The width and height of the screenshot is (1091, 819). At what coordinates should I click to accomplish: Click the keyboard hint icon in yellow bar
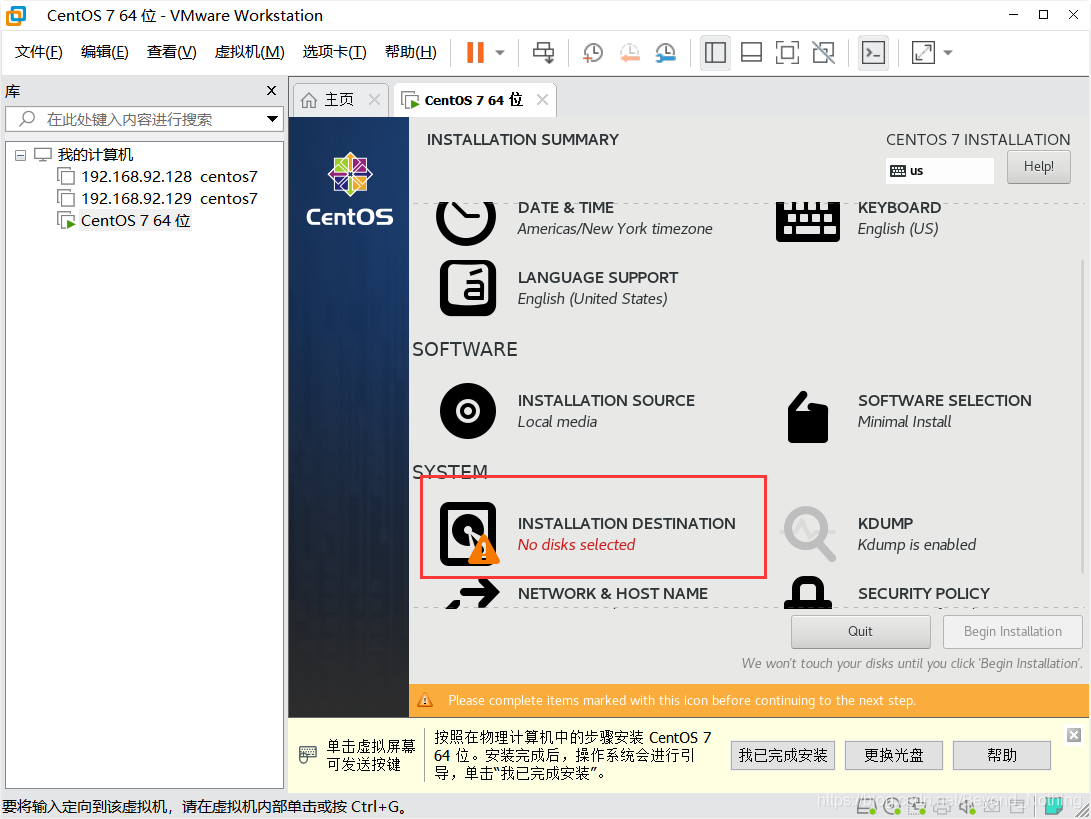308,755
